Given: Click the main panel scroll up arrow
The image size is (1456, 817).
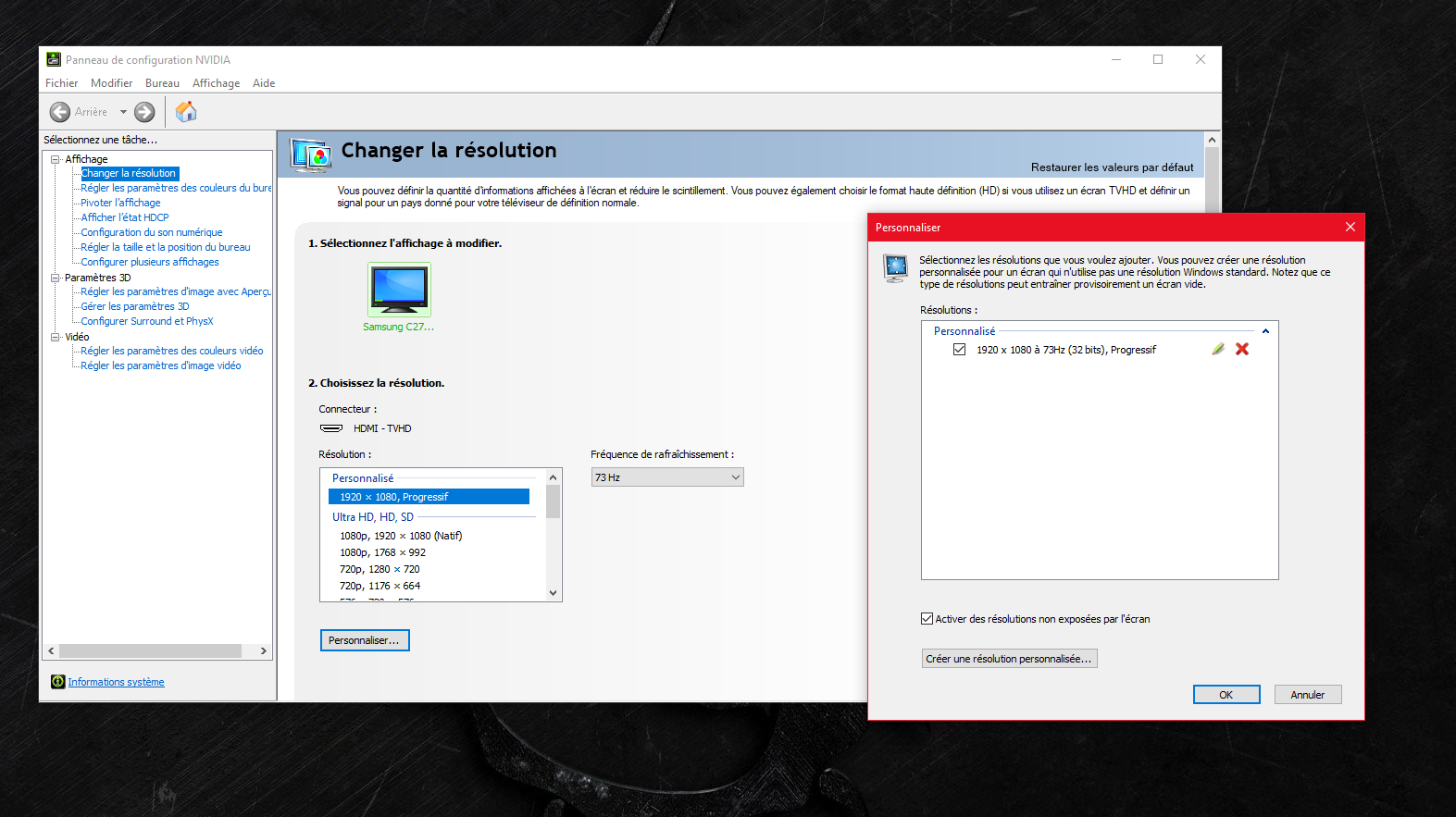Looking at the screenshot, I should click(x=1212, y=140).
